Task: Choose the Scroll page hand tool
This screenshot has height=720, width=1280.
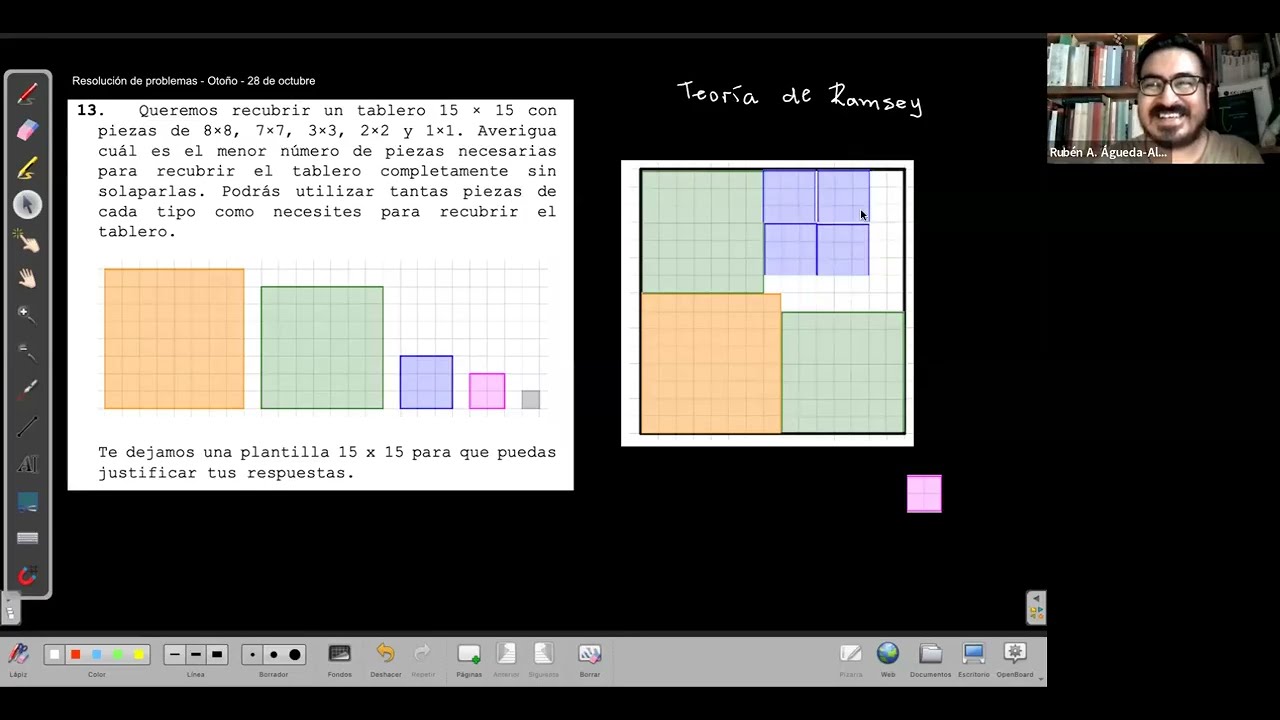Action: coord(27,279)
